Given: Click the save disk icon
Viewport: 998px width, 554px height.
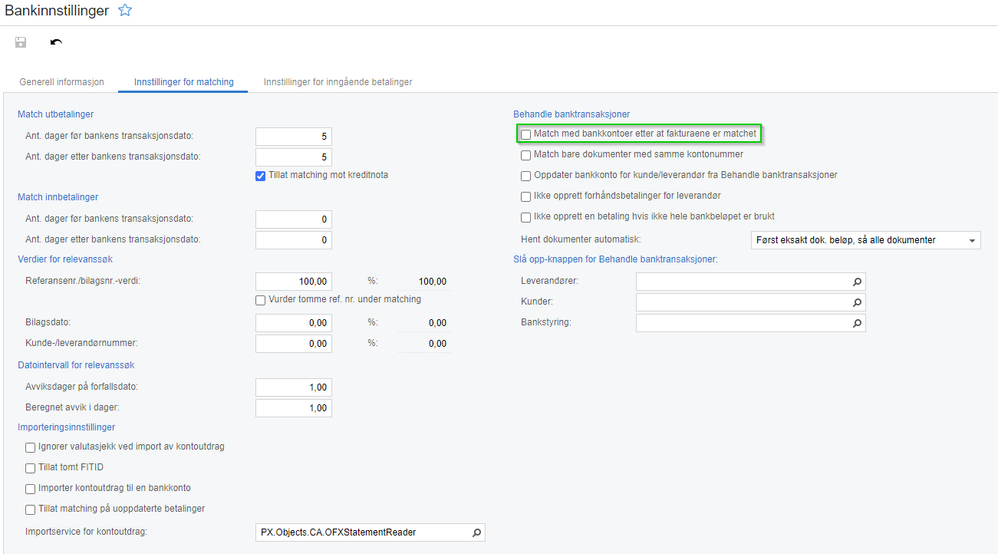Looking at the screenshot, I should 20,42.
